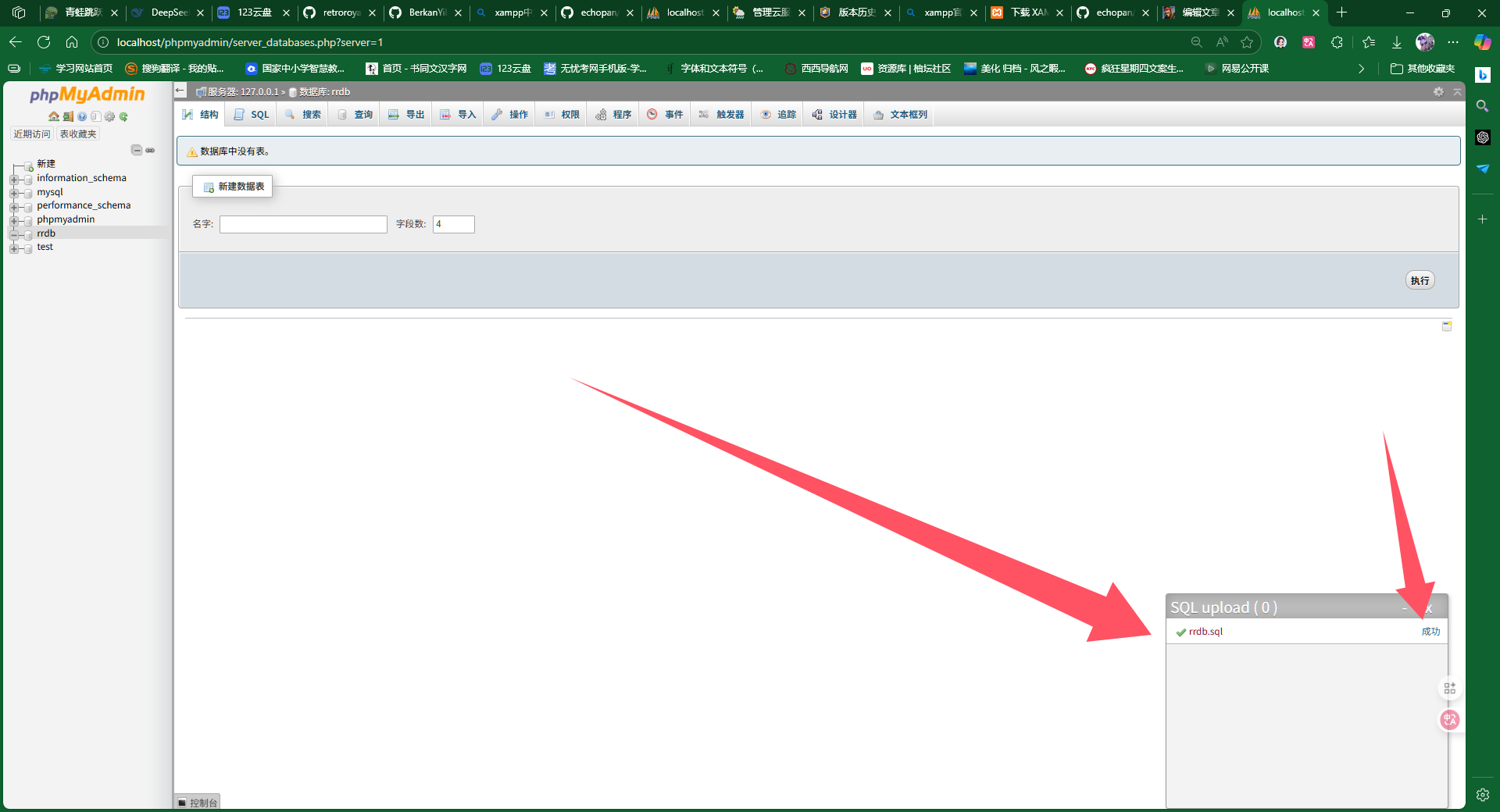
Task: Open page settings gear at top right
Action: (x=1438, y=91)
